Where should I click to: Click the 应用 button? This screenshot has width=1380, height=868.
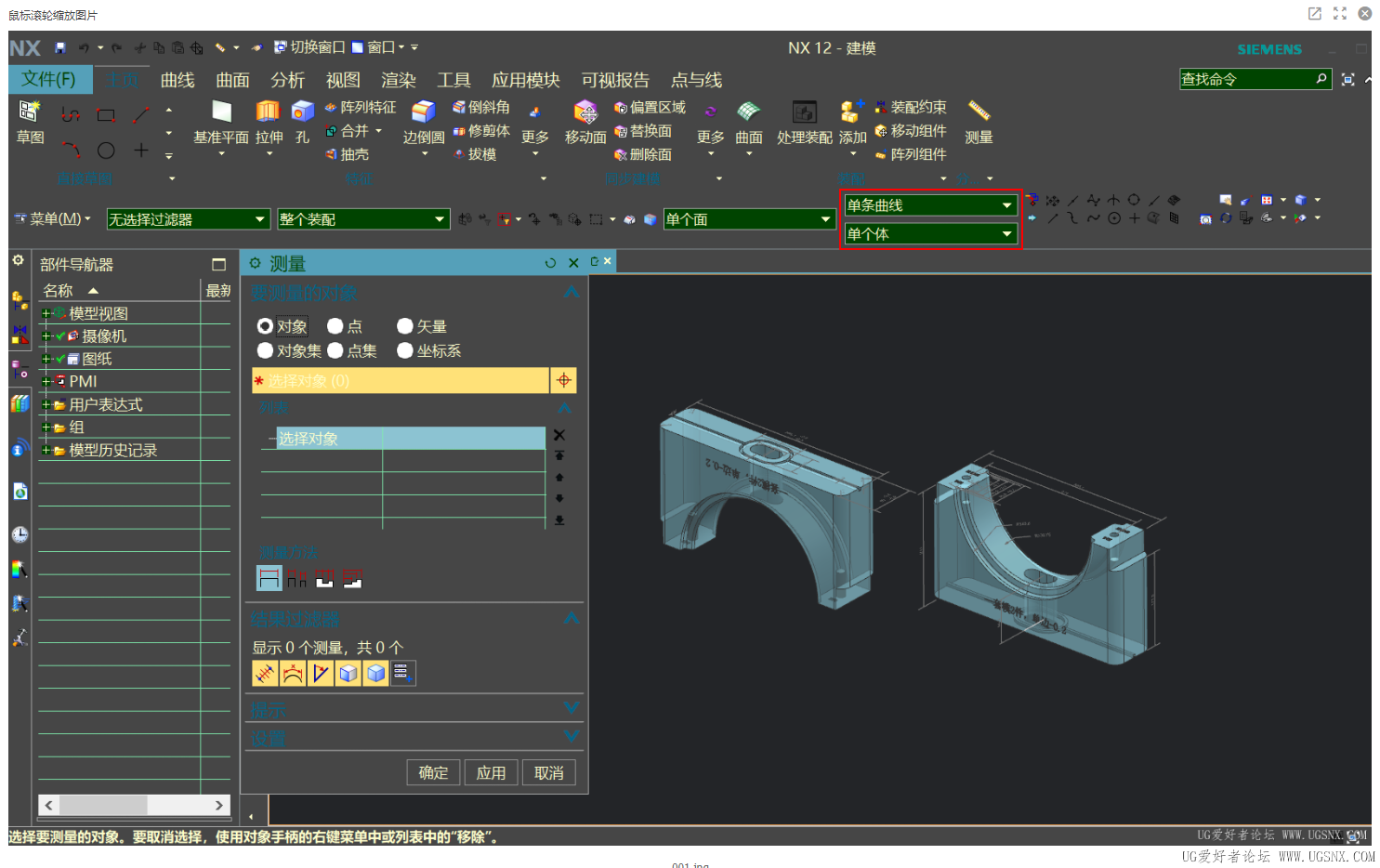click(x=491, y=772)
